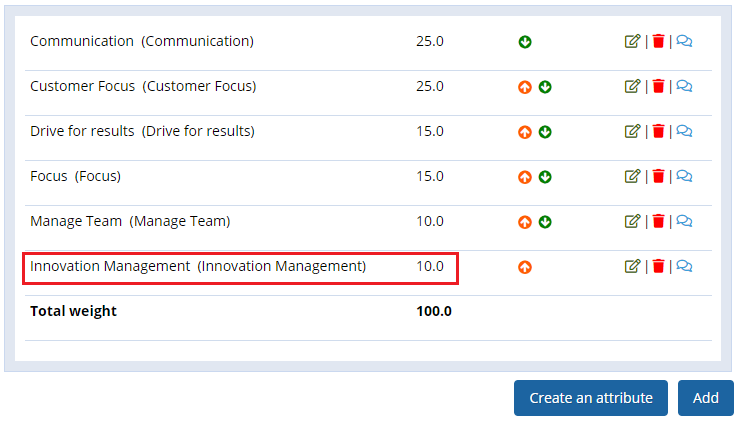Viewport: 739px width, 422px height.
Task: Move Customer Focus attribute up
Action: 525,87
